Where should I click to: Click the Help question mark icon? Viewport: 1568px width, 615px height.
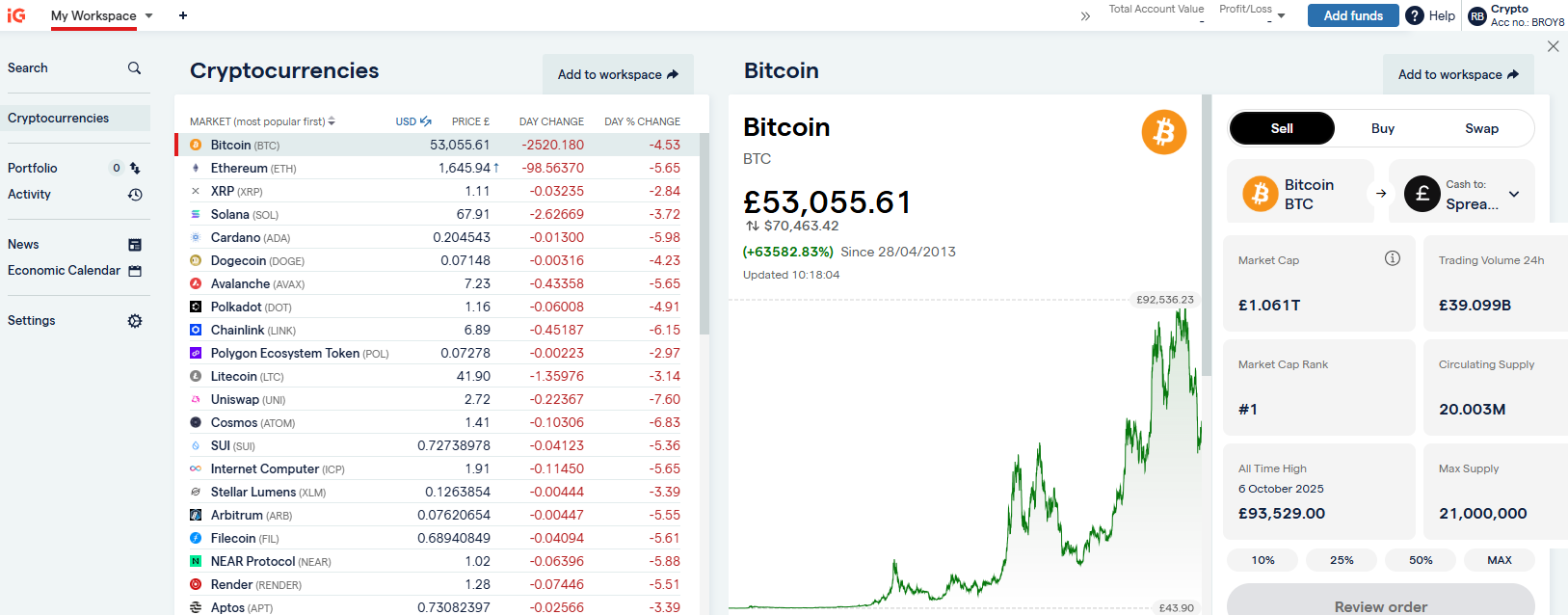click(1415, 15)
